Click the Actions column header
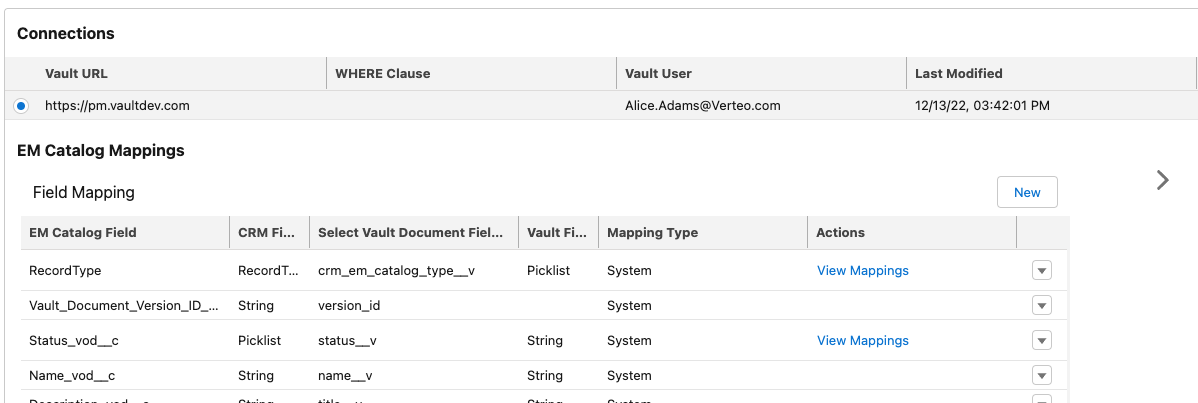 840,232
